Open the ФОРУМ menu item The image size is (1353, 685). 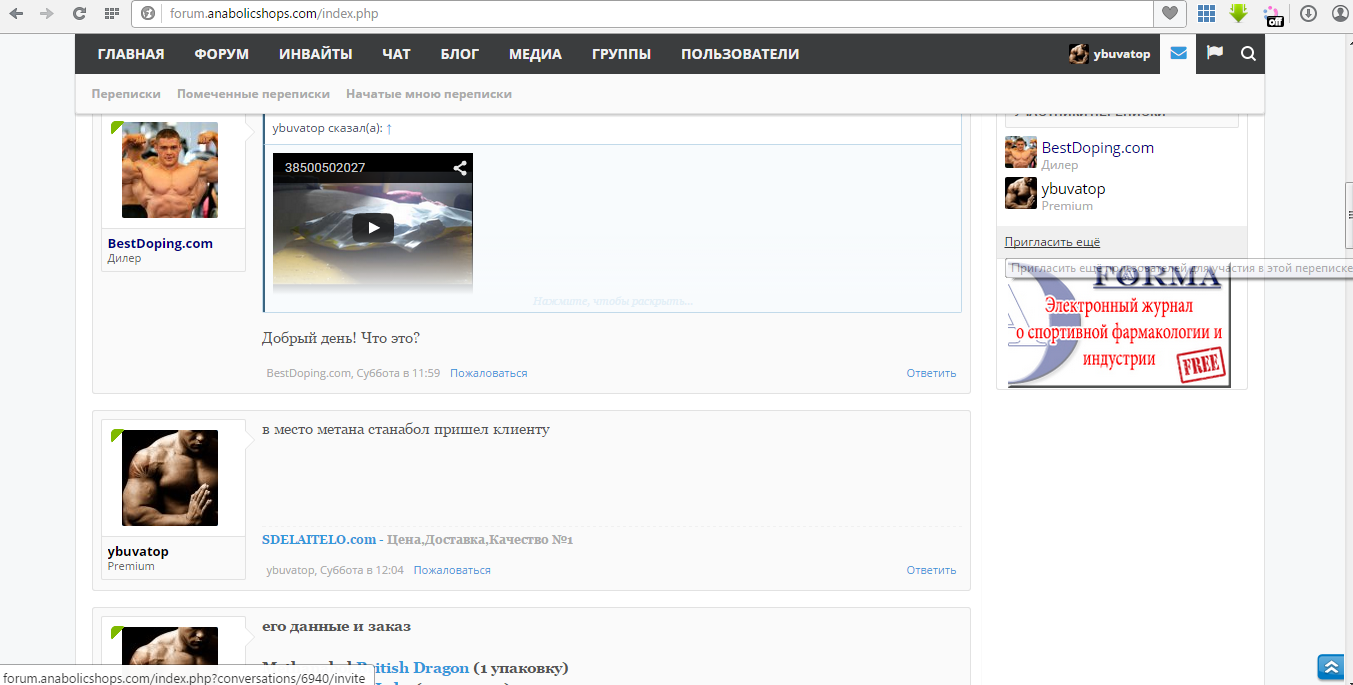[x=221, y=54]
